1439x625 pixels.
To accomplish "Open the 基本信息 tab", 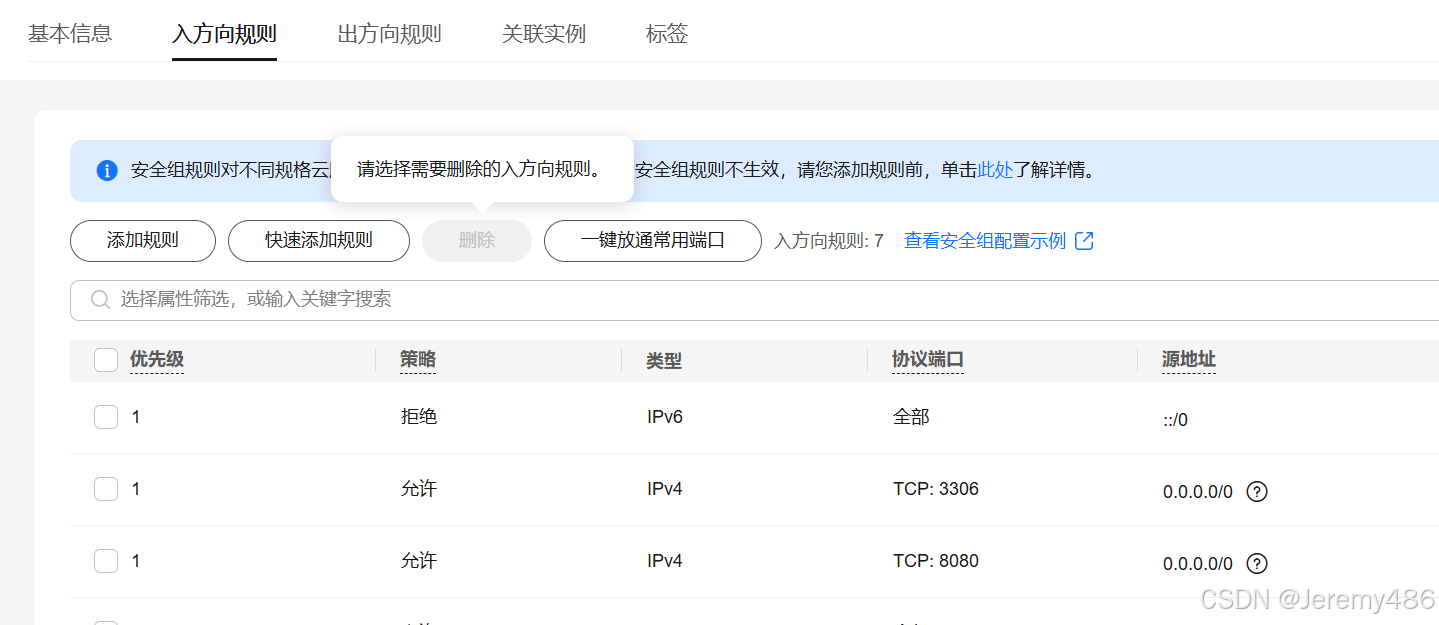I will tap(70, 34).
